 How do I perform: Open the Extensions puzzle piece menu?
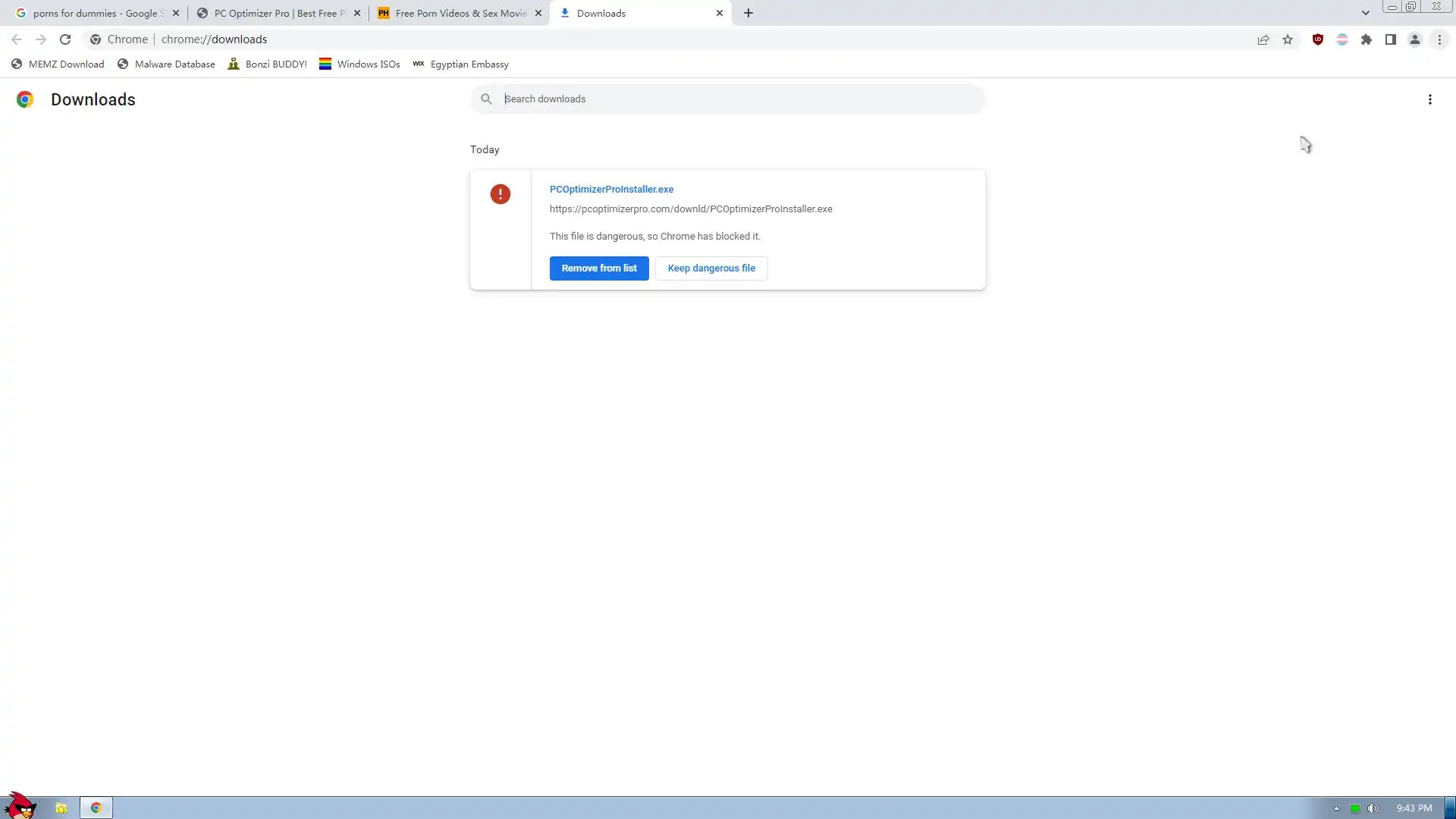point(1366,39)
